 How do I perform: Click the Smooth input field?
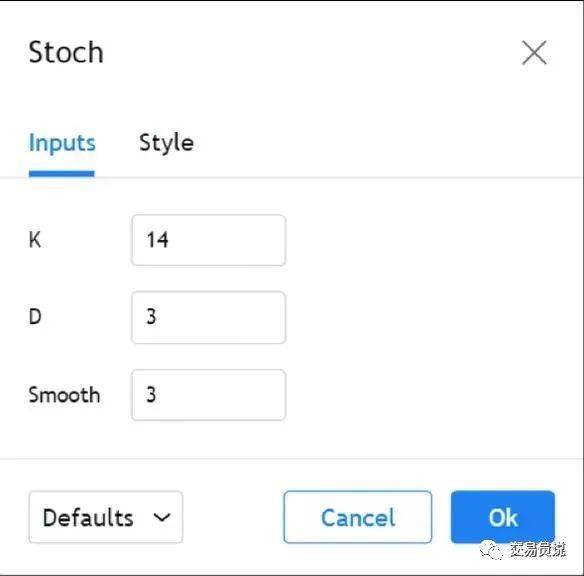[x=209, y=395]
